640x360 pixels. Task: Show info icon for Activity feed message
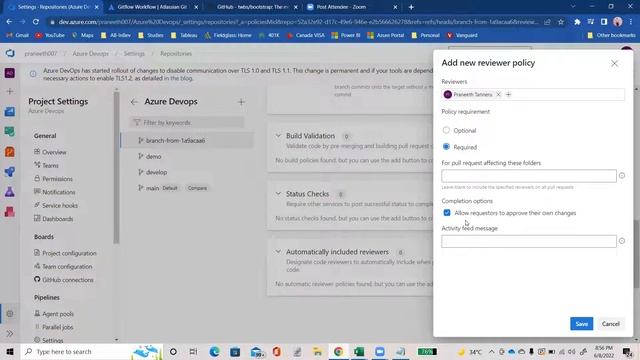(622, 241)
